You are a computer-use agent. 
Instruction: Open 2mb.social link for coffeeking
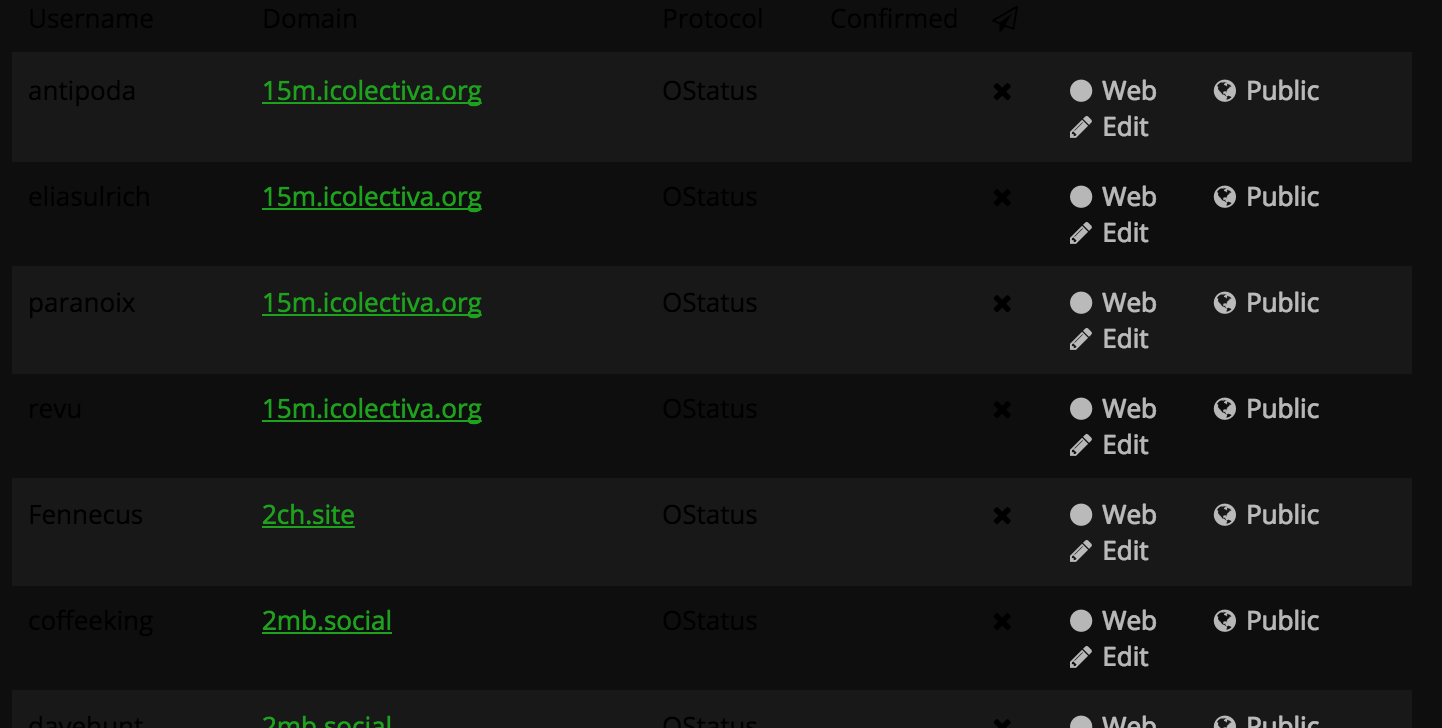pos(327,621)
